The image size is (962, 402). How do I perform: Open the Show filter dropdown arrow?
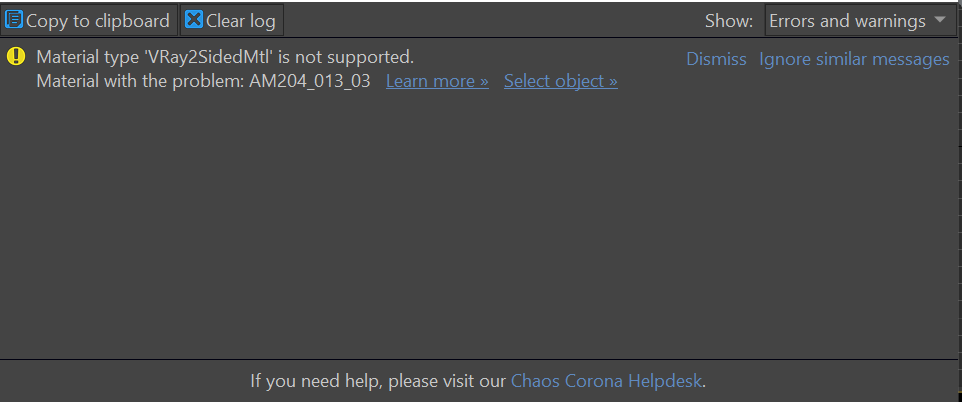pyautogui.click(x=940, y=20)
